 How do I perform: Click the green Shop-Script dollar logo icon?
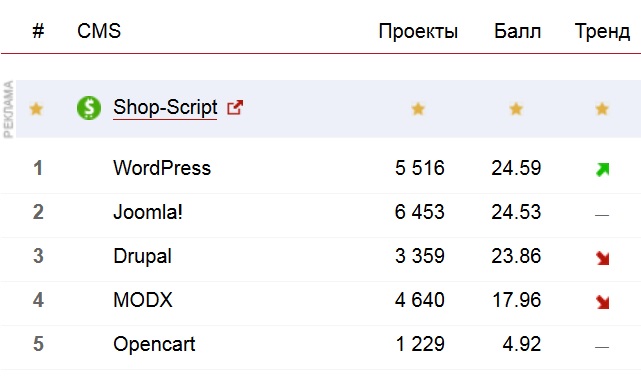pos(89,108)
